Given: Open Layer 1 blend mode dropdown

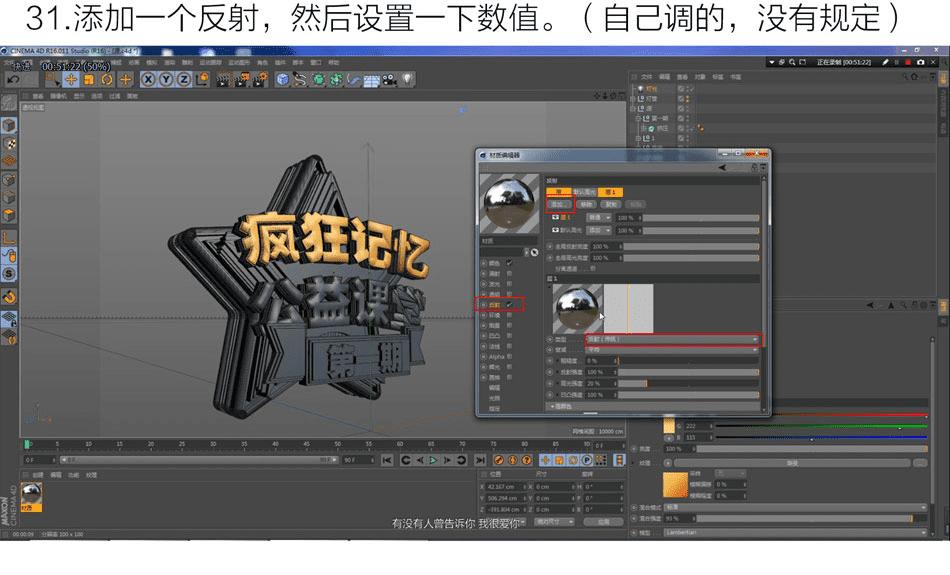Looking at the screenshot, I should pyautogui.click(x=599, y=217).
